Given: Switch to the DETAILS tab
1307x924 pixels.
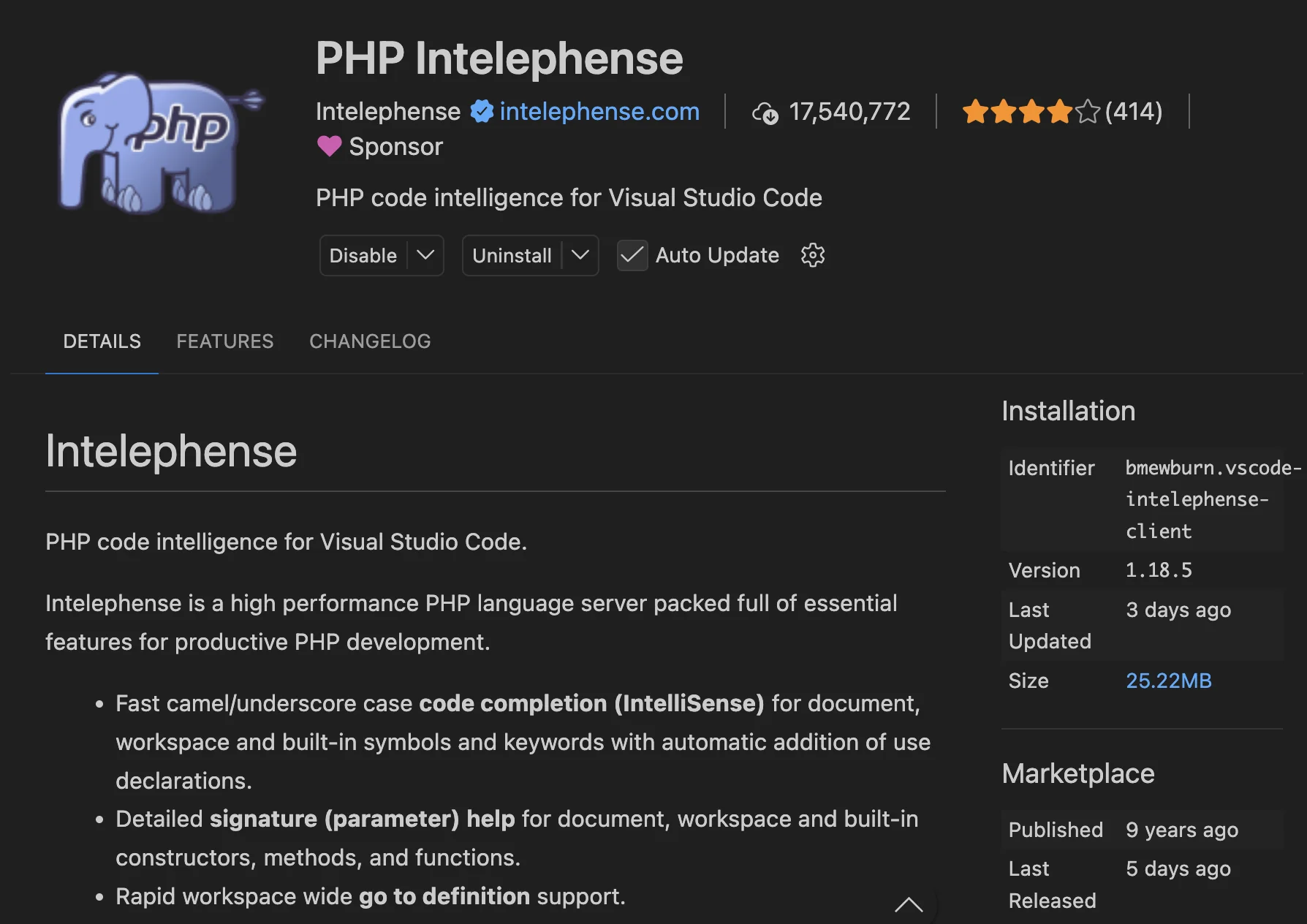Looking at the screenshot, I should 102,341.
